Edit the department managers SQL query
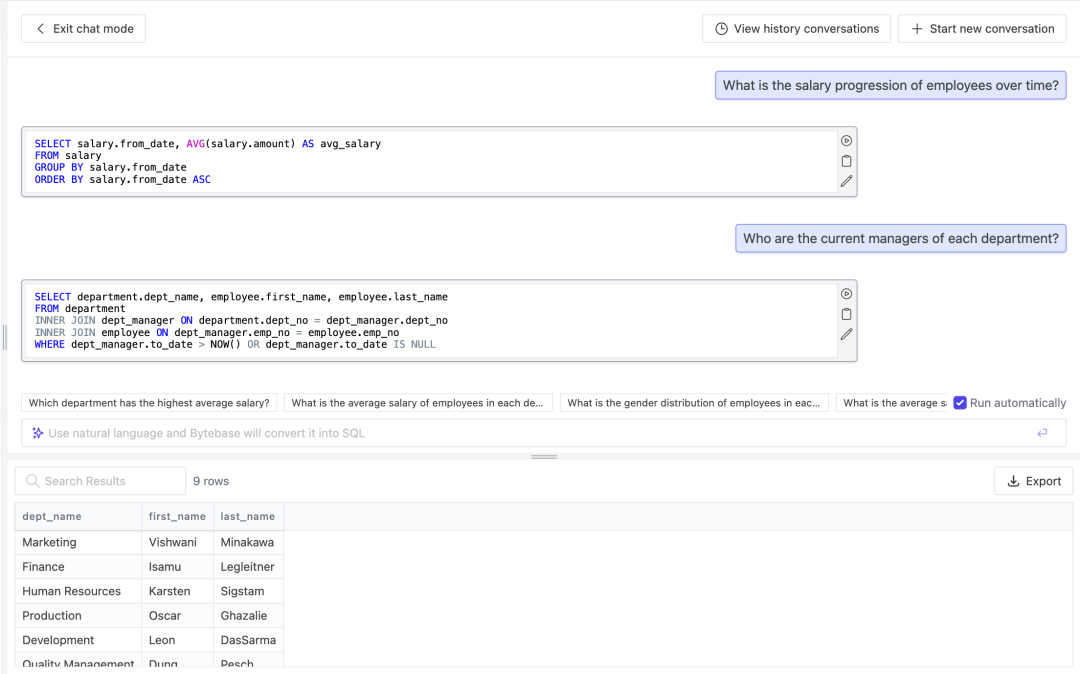 (846, 334)
